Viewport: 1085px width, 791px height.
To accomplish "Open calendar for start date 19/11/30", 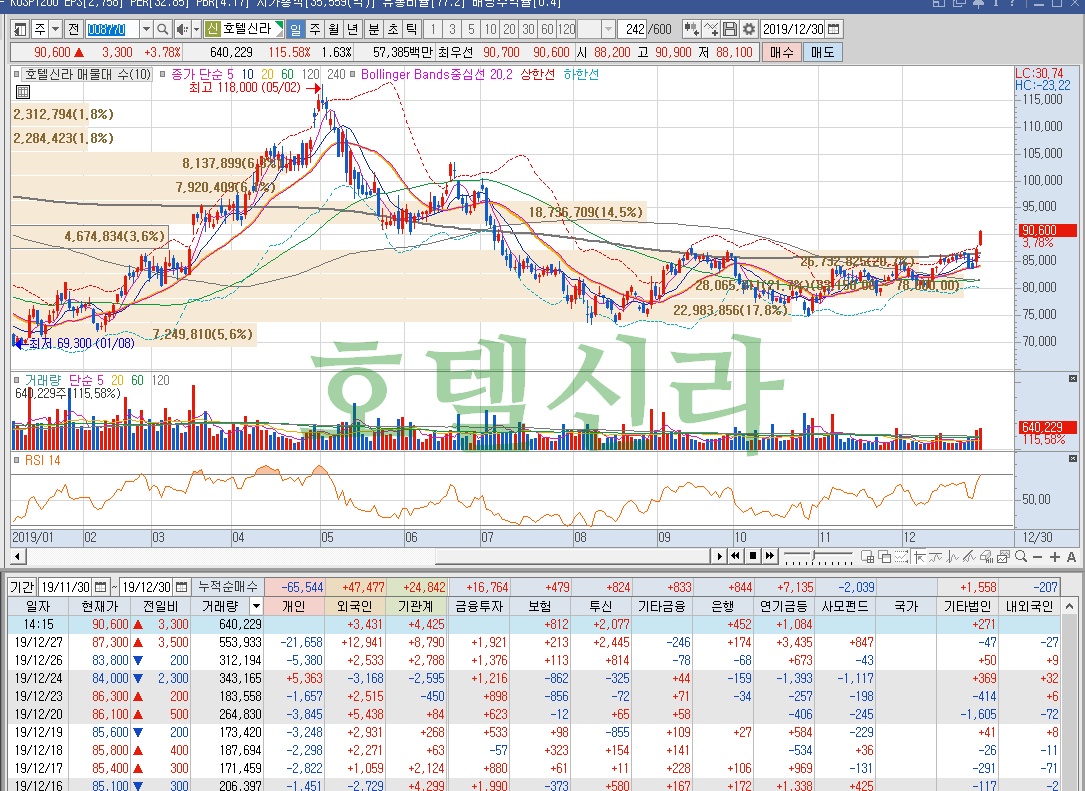I will click(100, 587).
